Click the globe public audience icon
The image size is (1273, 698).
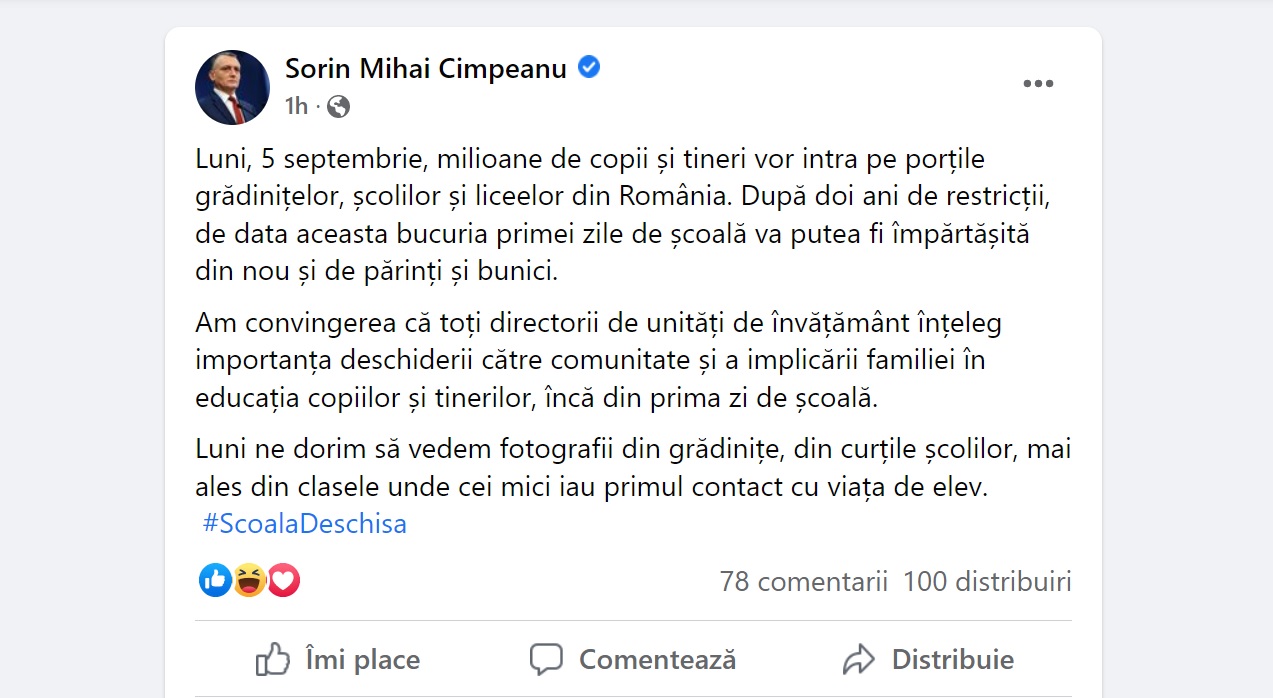pos(339,106)
